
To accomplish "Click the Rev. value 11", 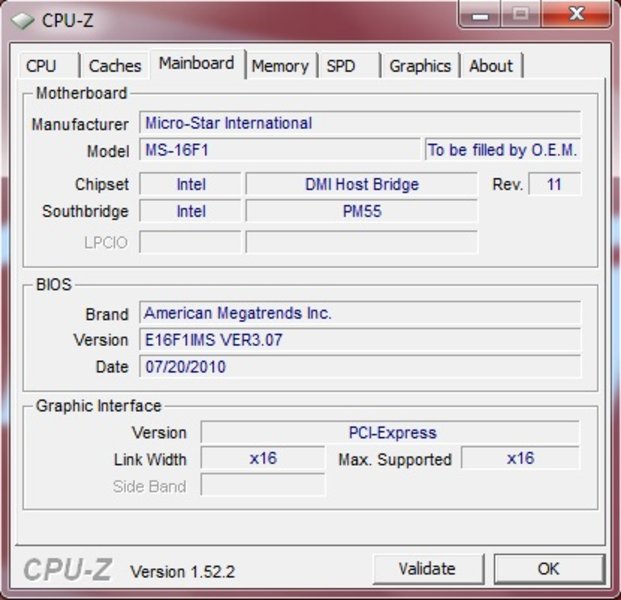I will (x=554, y=184).
